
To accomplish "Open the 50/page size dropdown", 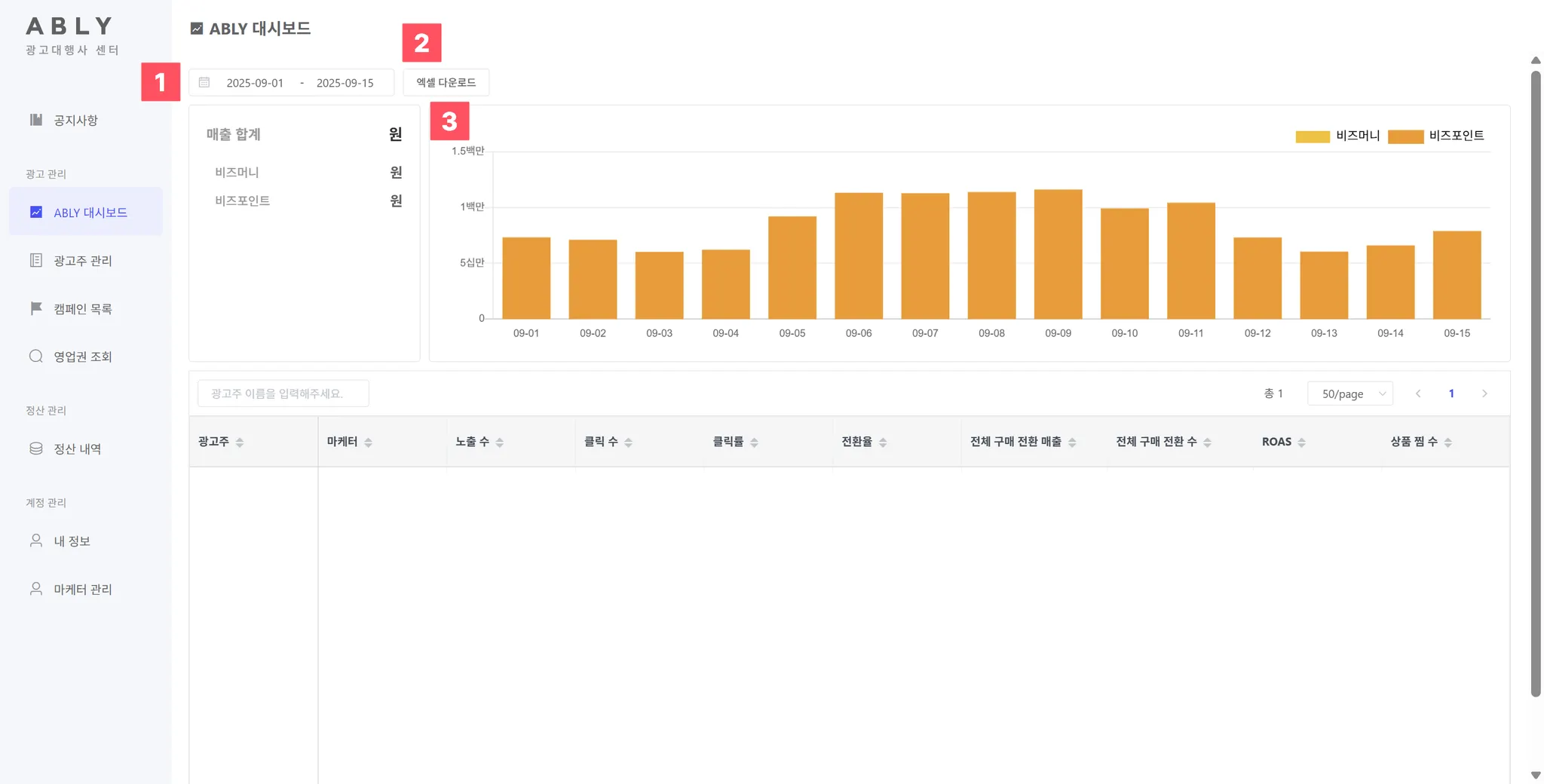I will [1350, 394].
